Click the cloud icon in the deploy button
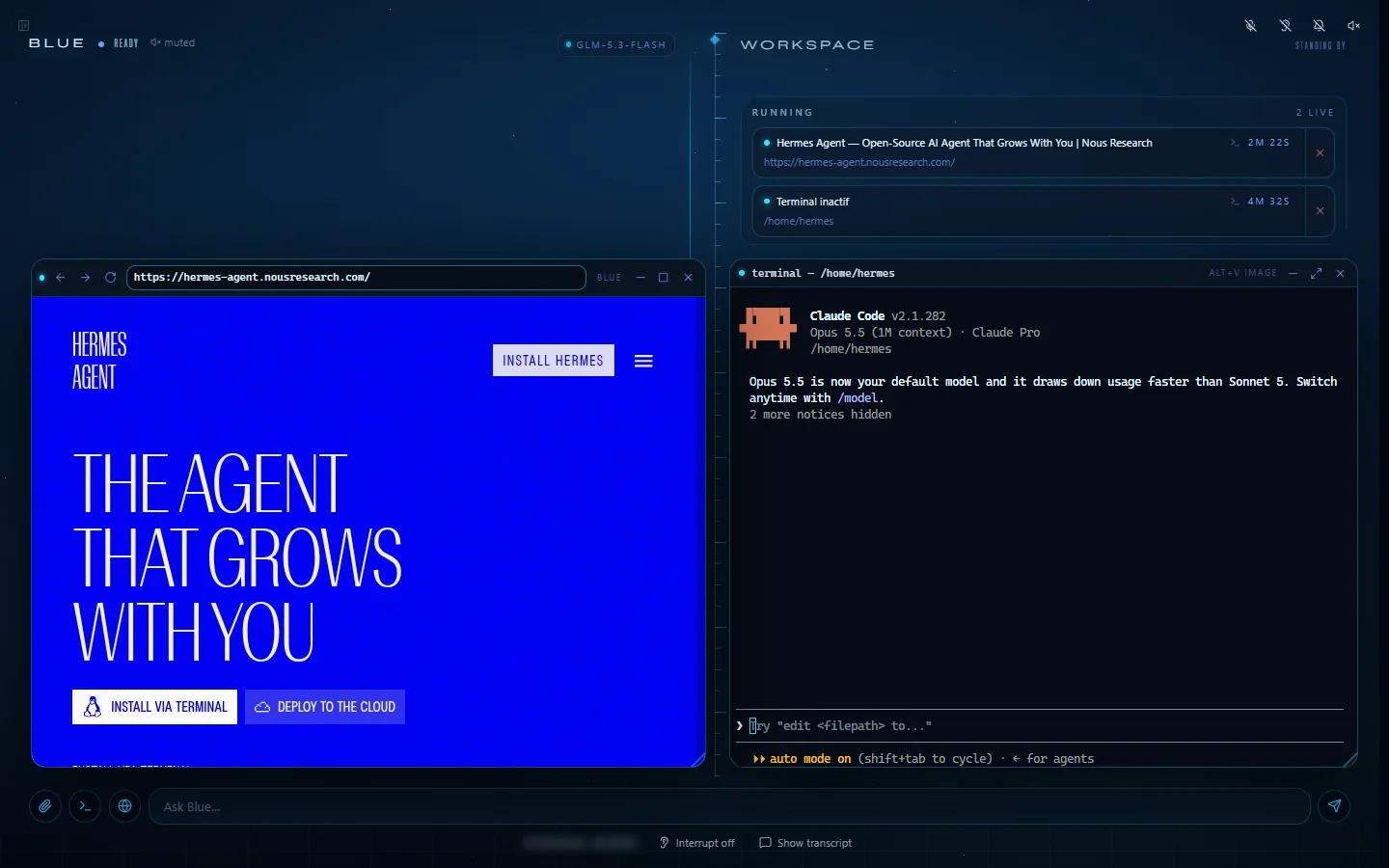The image size is (1389, 868). point(262,707)
